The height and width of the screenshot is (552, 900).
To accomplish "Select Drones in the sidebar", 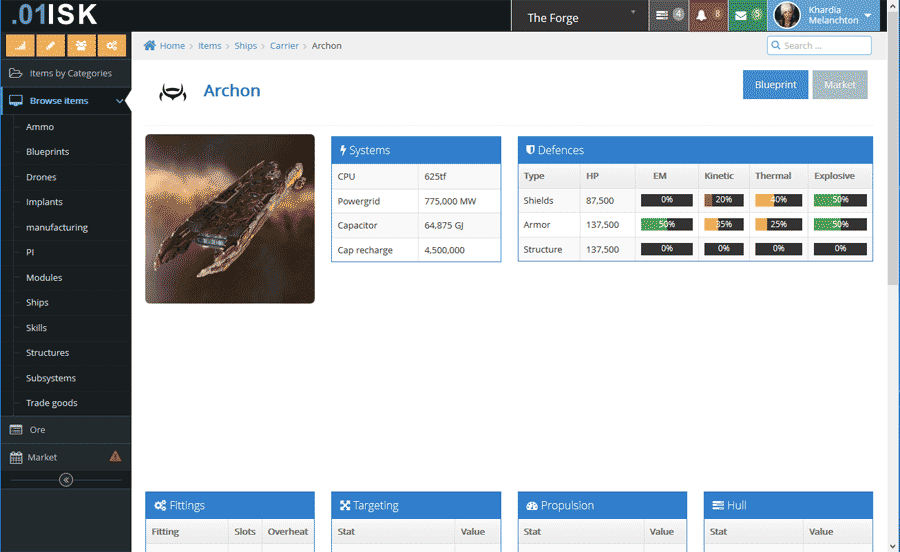I will [x=41, y=177].
